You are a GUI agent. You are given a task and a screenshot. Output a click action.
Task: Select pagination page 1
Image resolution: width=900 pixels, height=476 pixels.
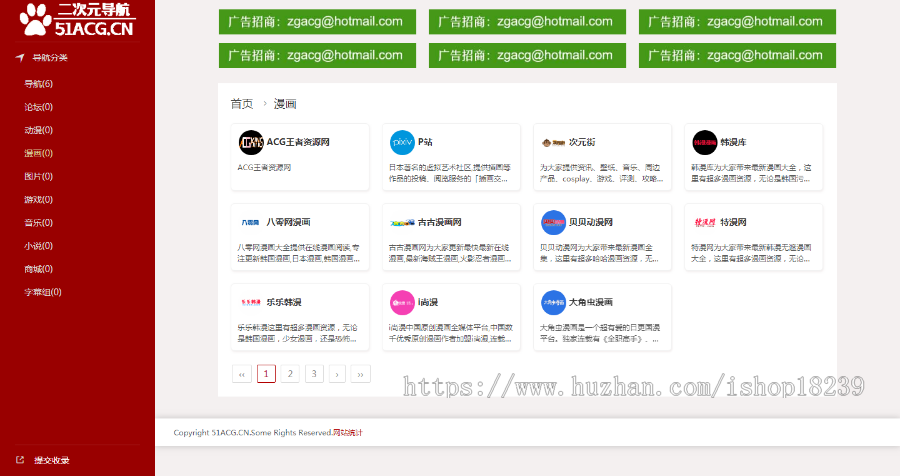(x=266, y=374)
